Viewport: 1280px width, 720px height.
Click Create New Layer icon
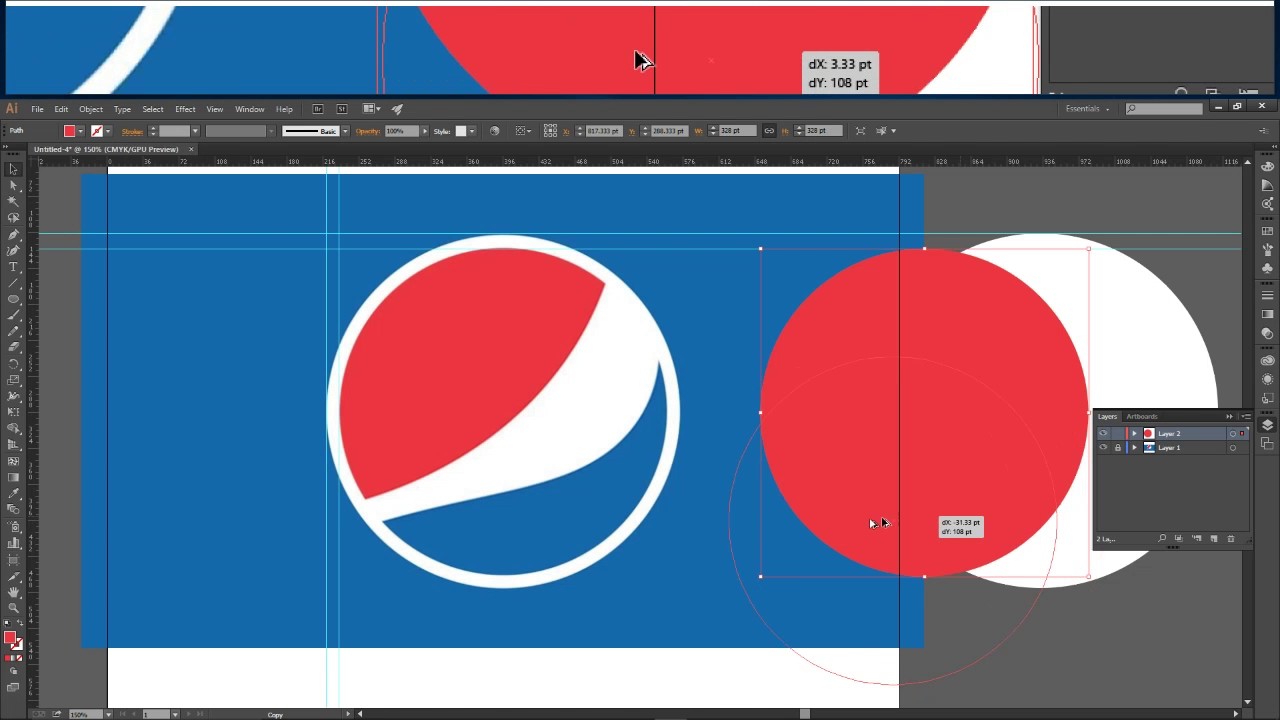[1214, 539]
